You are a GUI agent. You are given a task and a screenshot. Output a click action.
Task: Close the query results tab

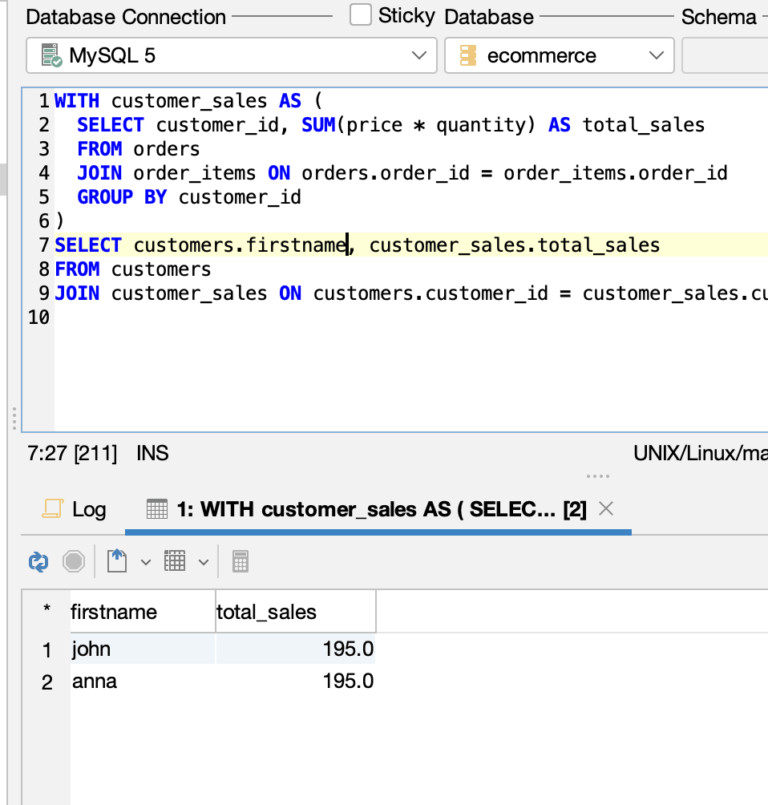(606, 508)
